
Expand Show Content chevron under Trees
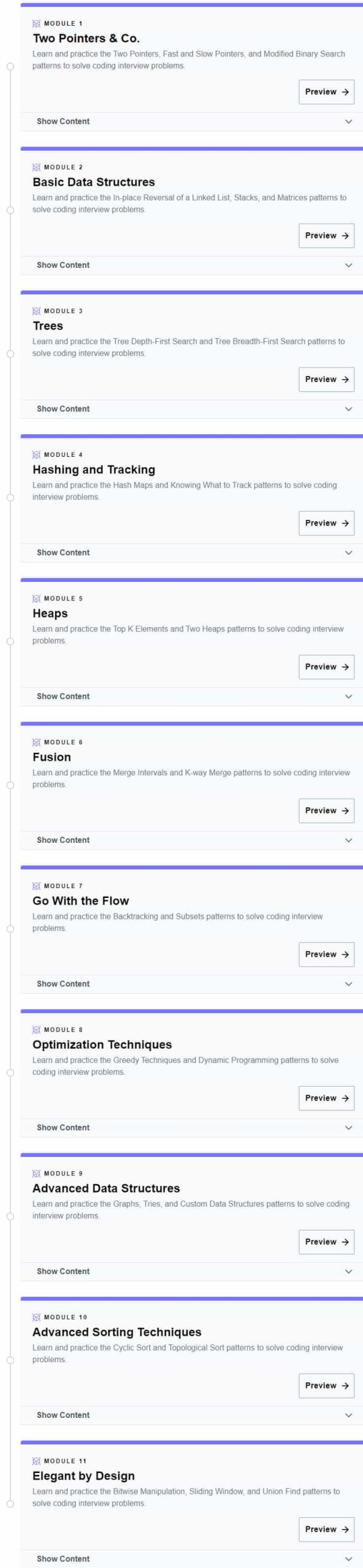pyautogui.click(x=348, y=409)
